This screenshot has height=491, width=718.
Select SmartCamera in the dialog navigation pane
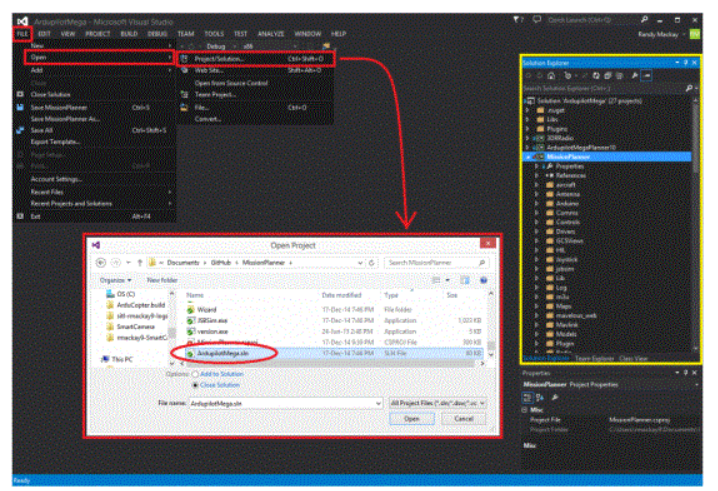(131, 327)
